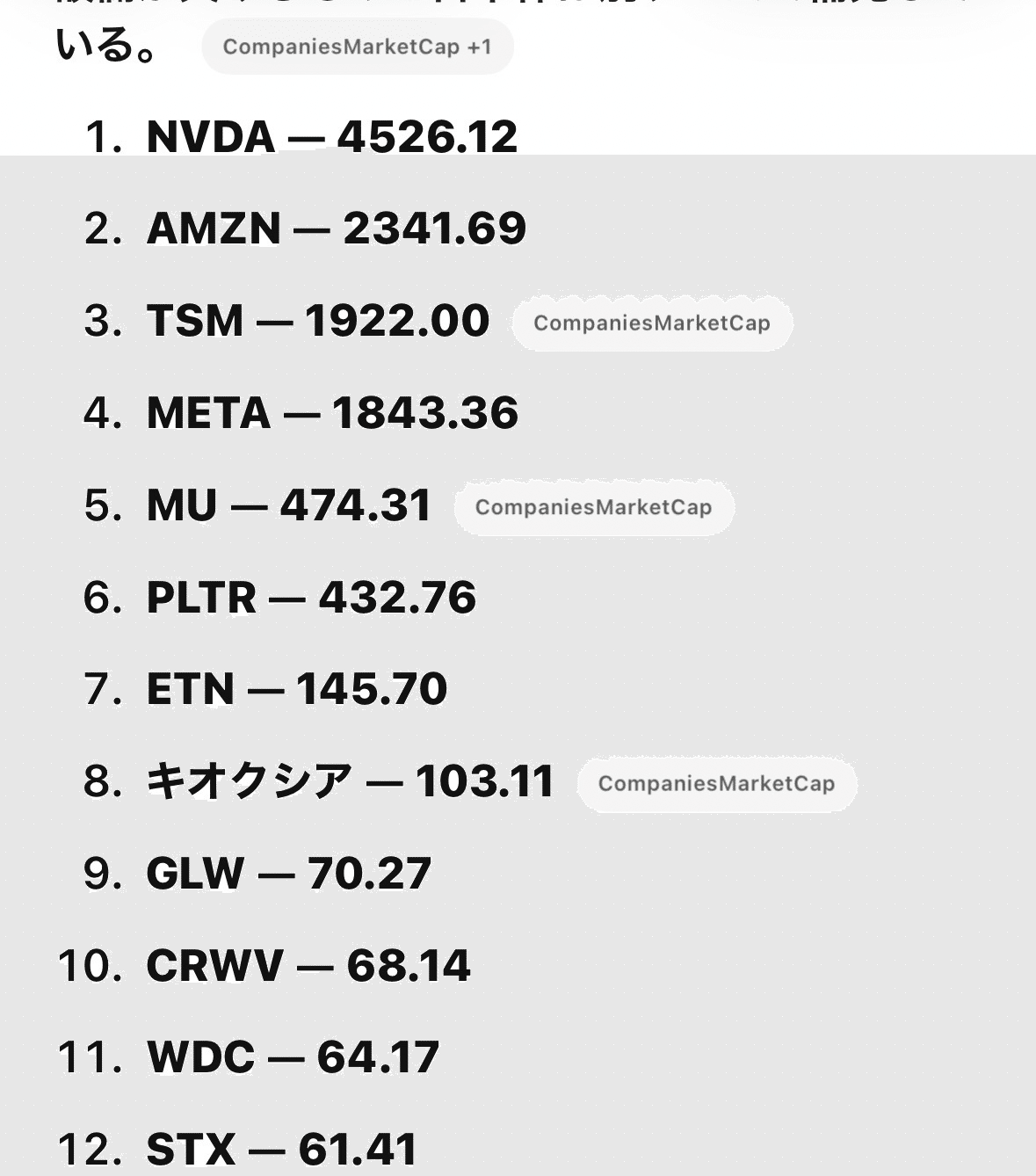Click the NVDA ticker text
The height and width of the screenshot is (1176, 1036).
click(211, 137)
